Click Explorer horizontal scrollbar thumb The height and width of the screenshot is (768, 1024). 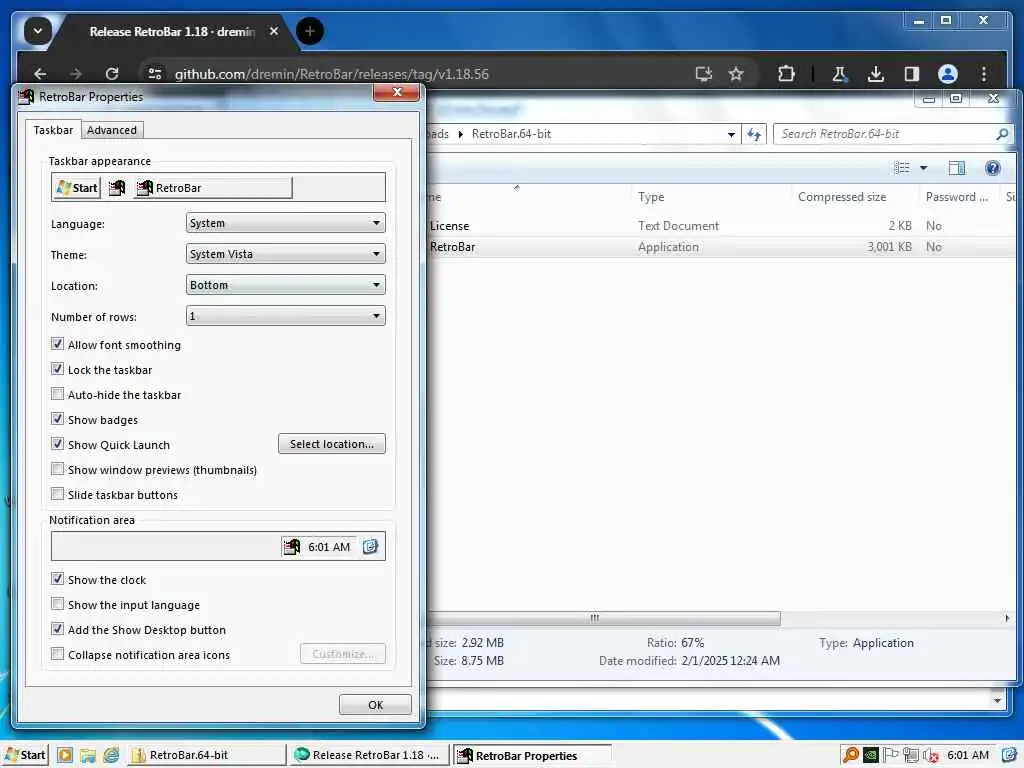coord(604,618)
